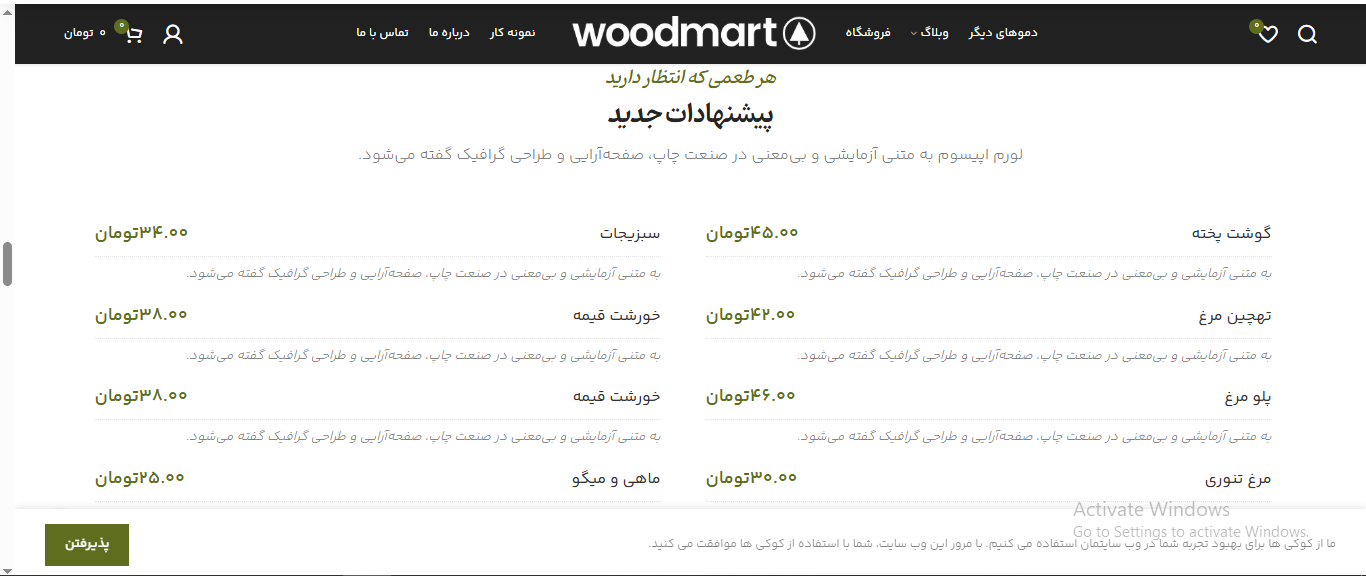Open the تماس با ما menu item
This screenshot has width=1366, height=576.
click(383, 31)
